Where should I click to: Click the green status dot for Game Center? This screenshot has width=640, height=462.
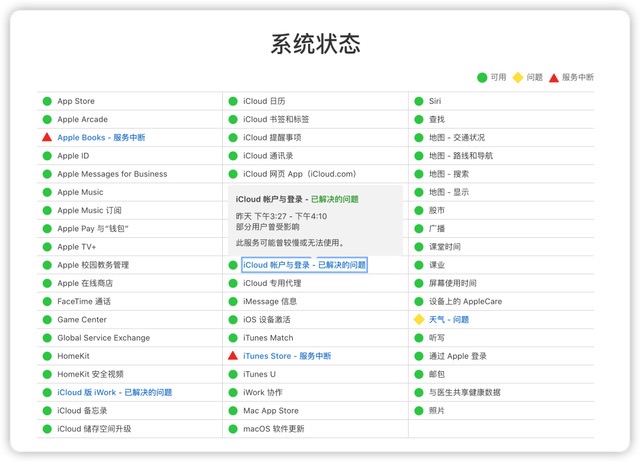pyautogui.click(x=47, y=320)
